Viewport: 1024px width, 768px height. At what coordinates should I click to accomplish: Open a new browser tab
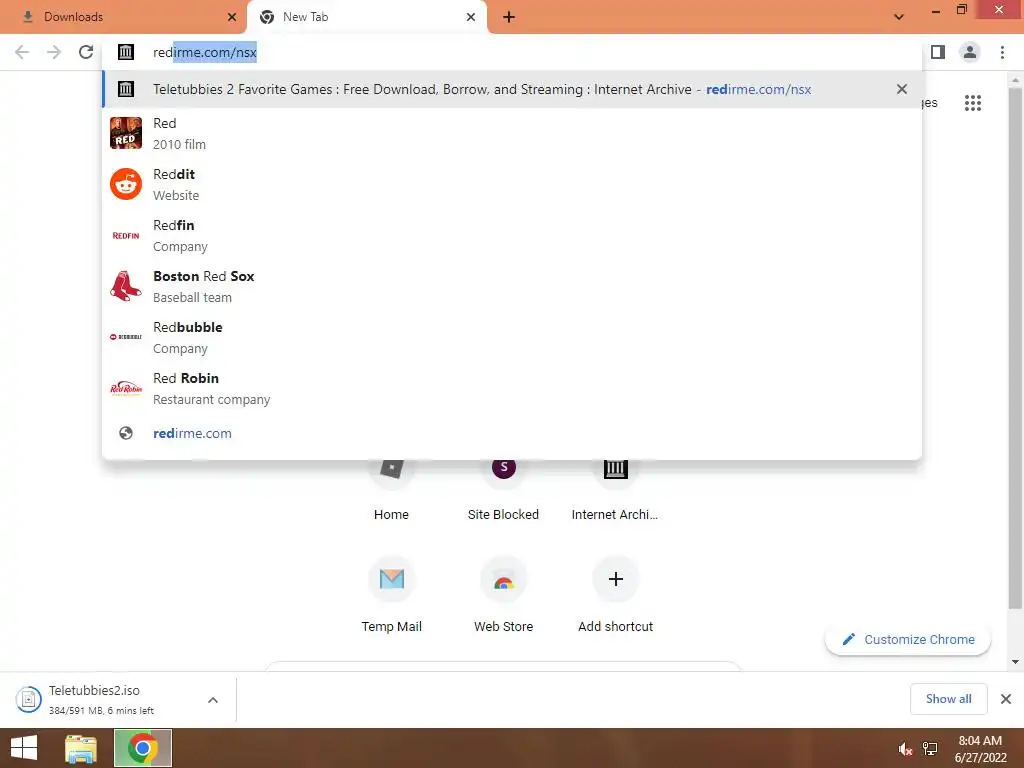pyautogui.click(x=509, y=17)
